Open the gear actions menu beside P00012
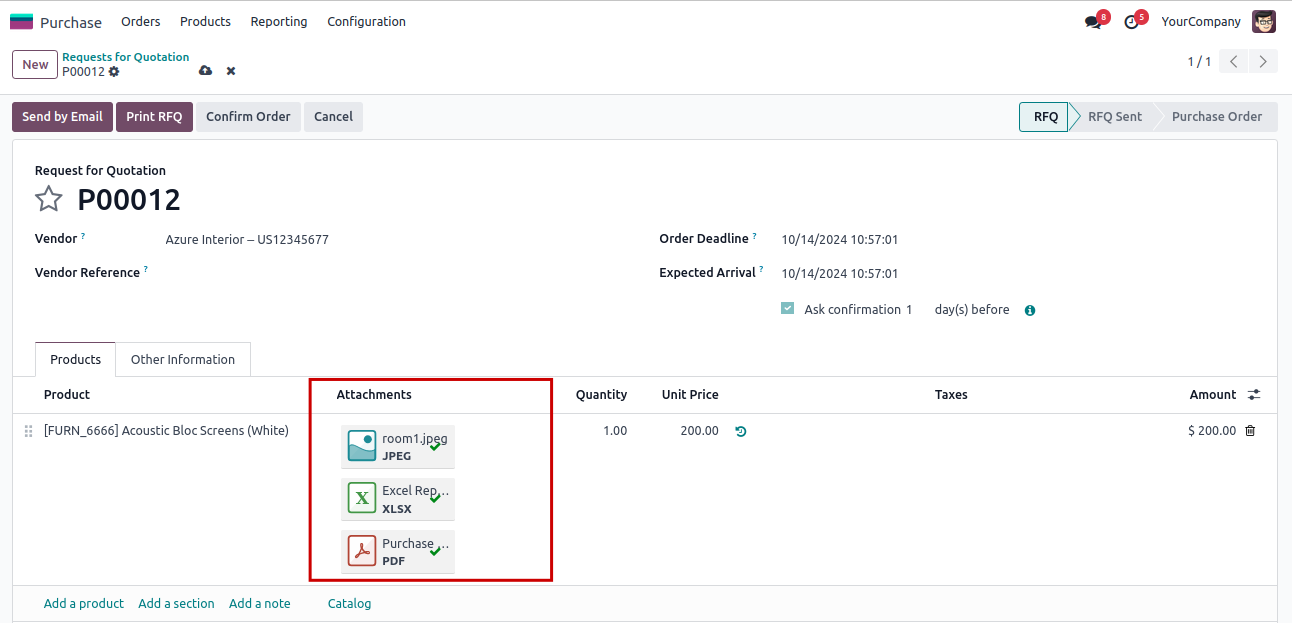The width and height of the screenshot is (1292, 623). pyautogui.click(x=114, y=72)
